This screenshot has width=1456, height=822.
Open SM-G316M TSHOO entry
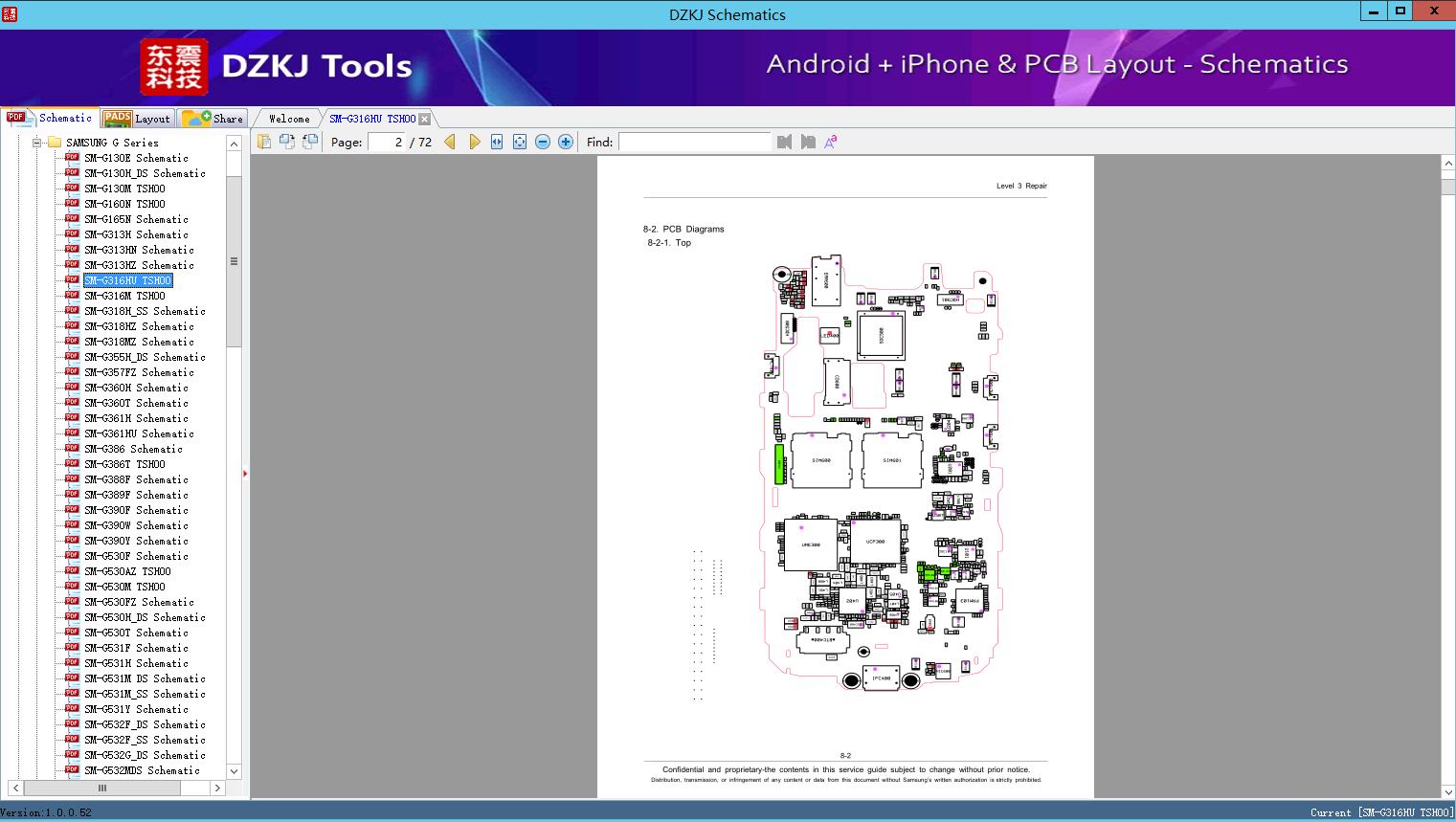tap(124, 296)
